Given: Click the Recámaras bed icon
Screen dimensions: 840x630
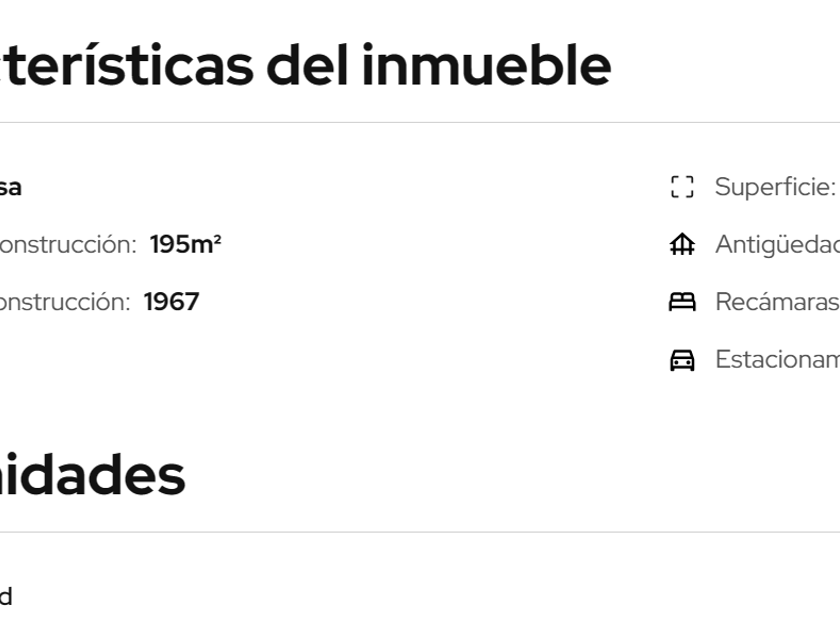Looking at the screenshot, I should [682, 302].
